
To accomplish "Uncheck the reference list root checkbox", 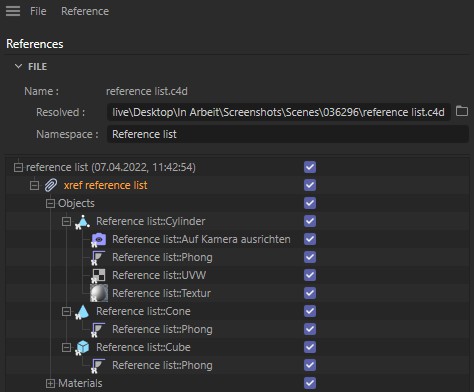I will point(310,167).
